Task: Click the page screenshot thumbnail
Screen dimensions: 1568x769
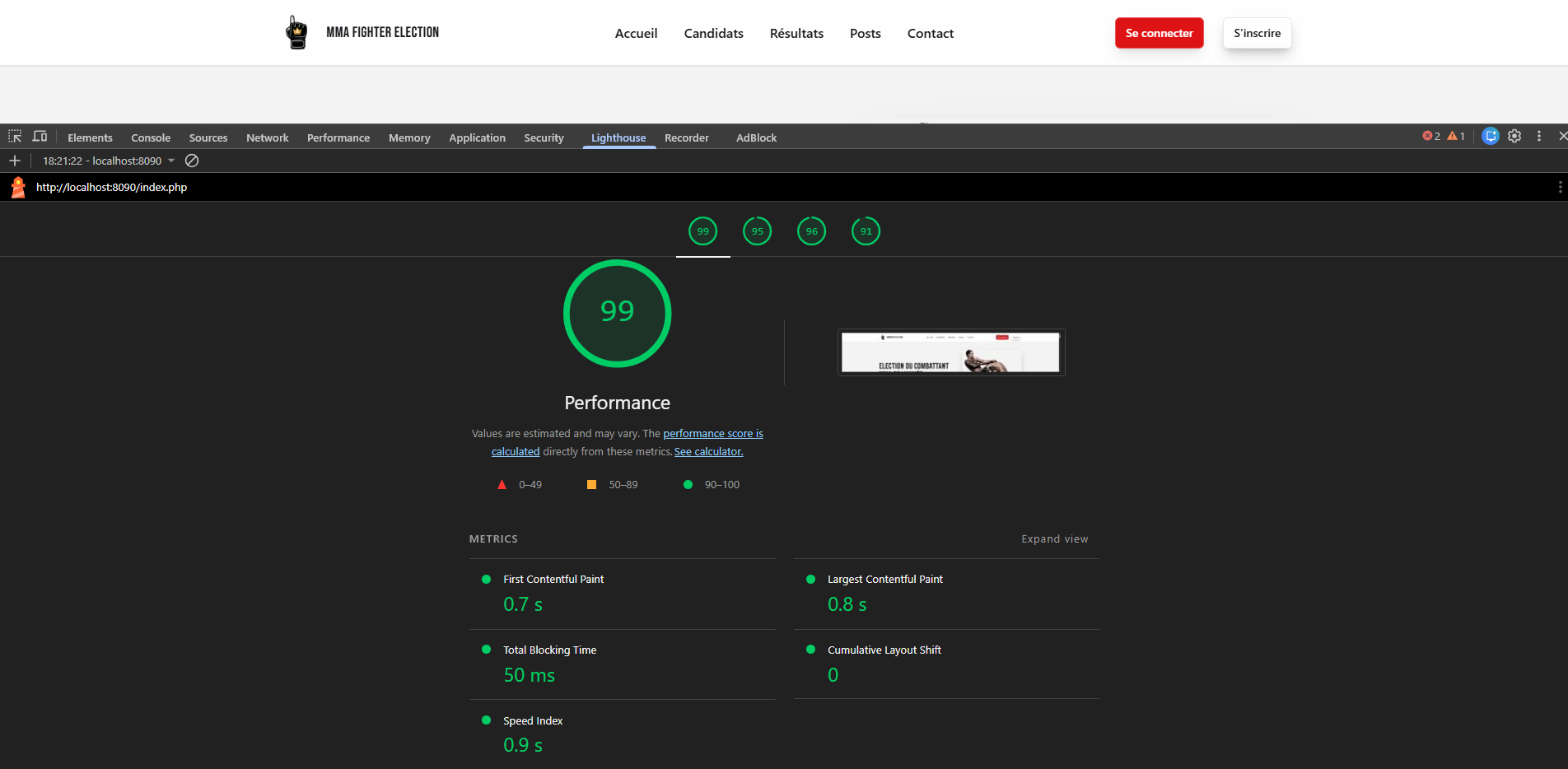Action: [x=951, y=352]
